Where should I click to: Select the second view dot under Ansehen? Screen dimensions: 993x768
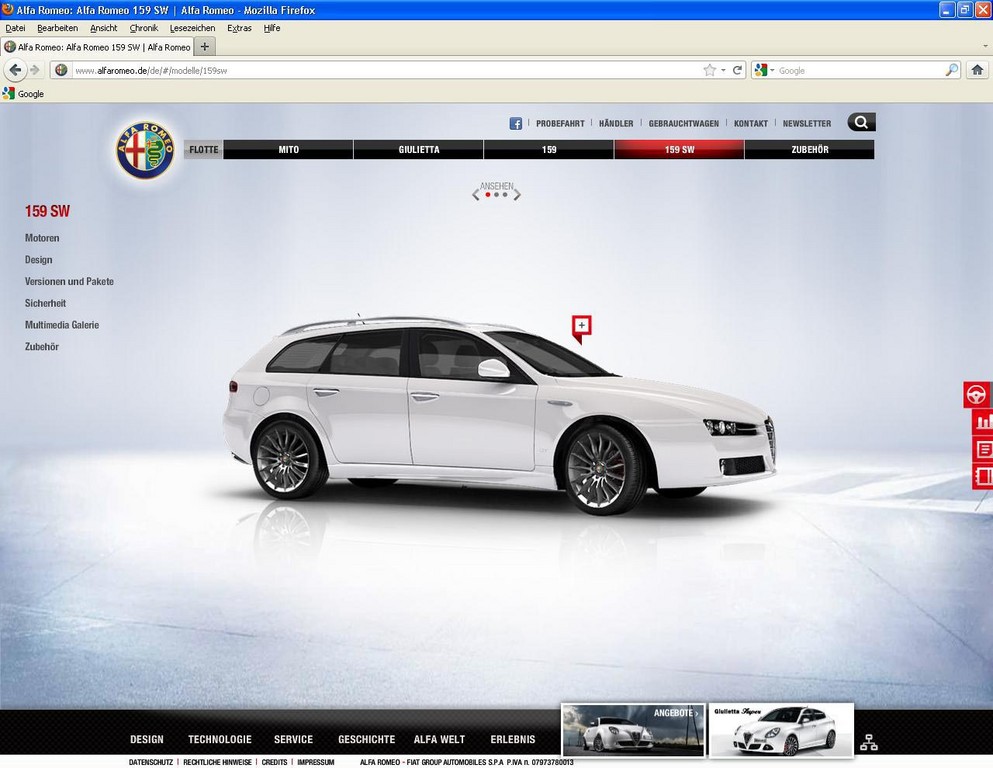pyautogui.click(x=496, y=195)
